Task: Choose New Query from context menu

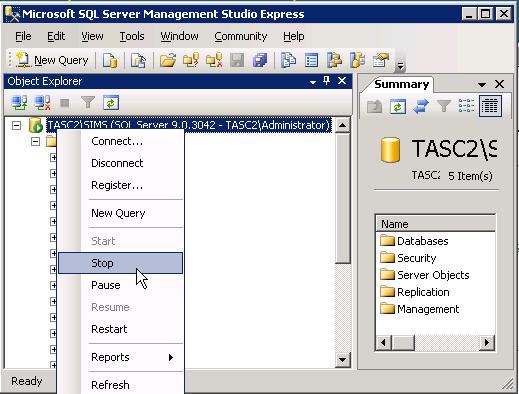Action: 120,213
